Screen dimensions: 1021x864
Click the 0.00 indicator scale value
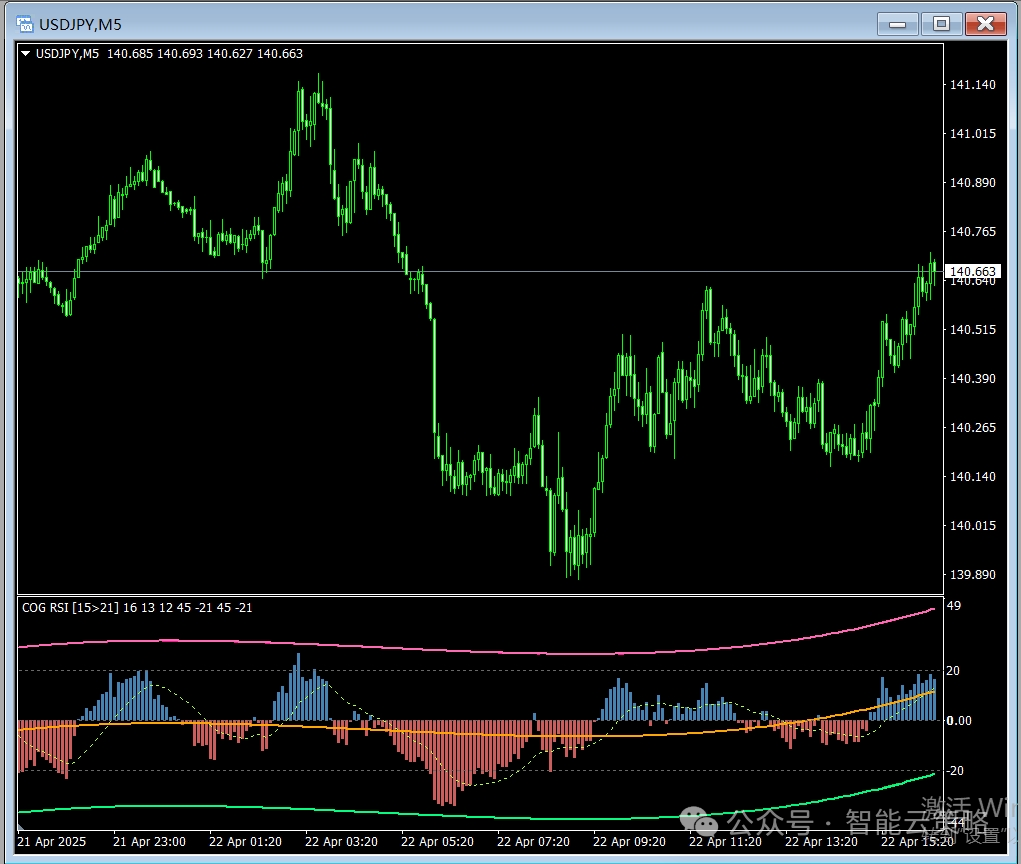(x=958, y=720)
